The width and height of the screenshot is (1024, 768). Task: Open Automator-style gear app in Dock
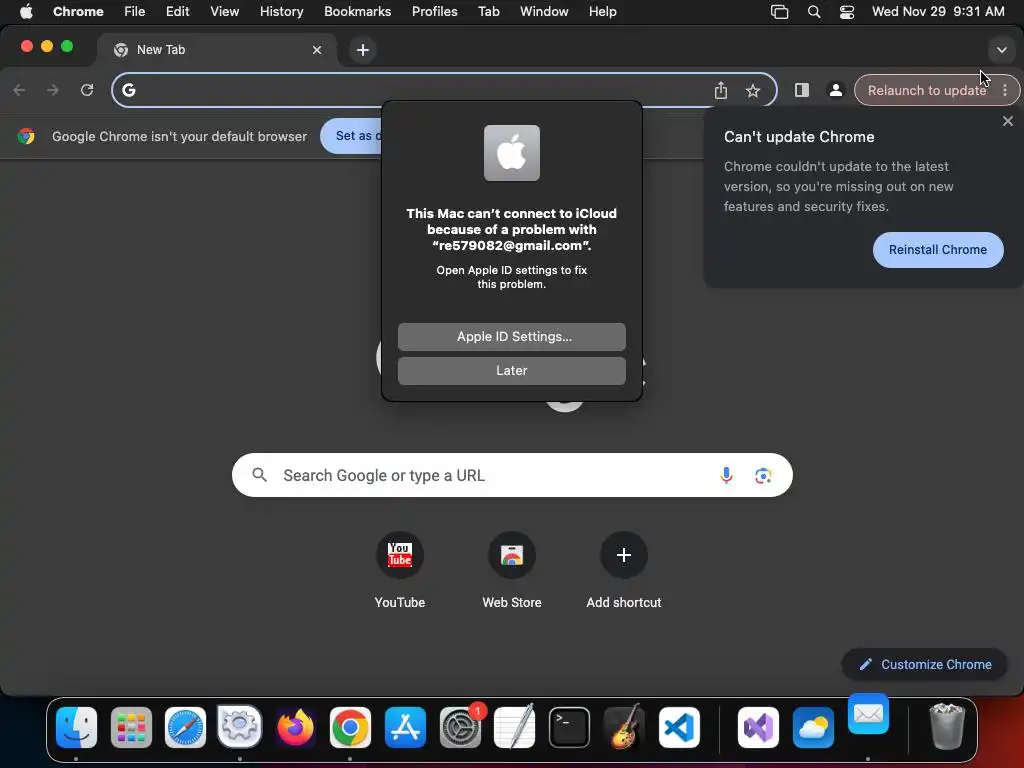pos(240,726)
